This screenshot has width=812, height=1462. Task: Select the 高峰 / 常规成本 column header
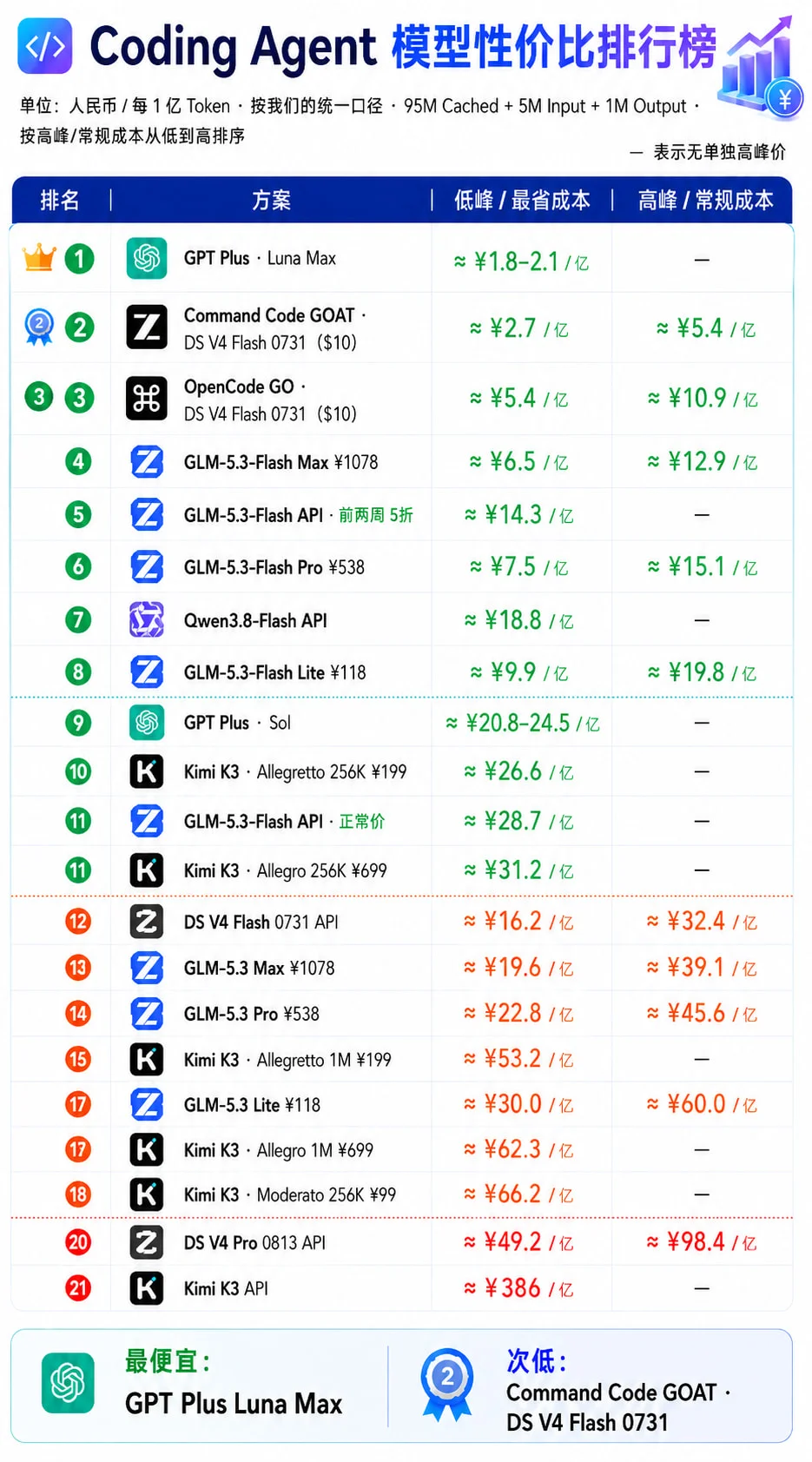(705, 201)
